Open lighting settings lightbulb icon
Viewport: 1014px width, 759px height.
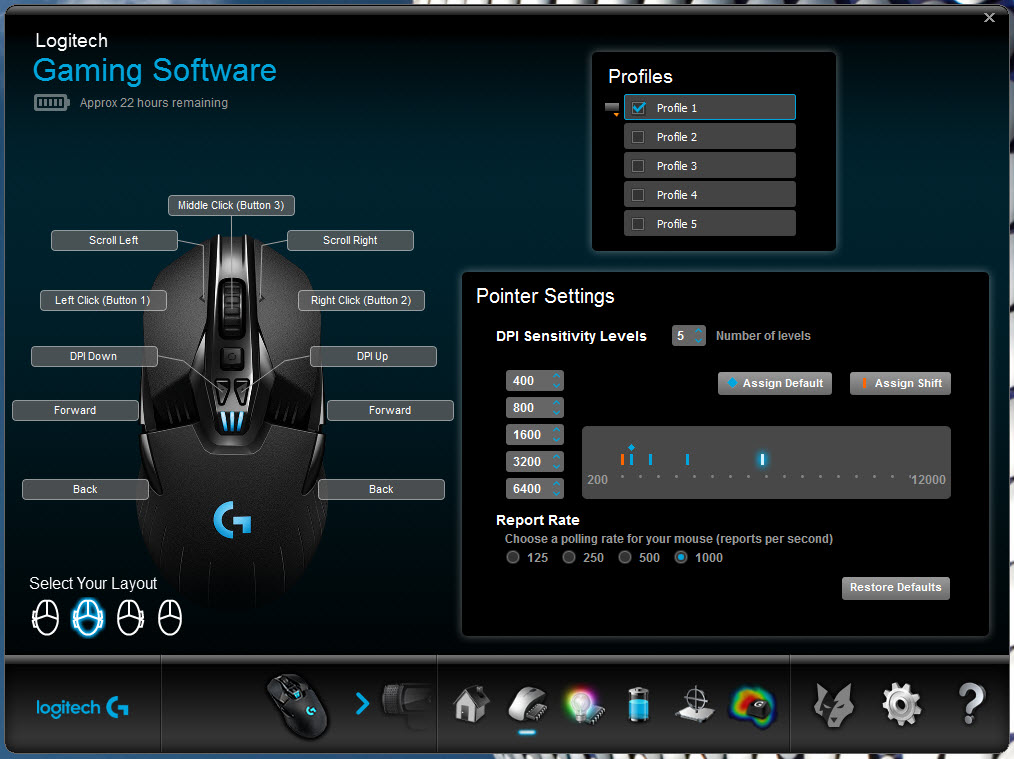tap(585, 706)
